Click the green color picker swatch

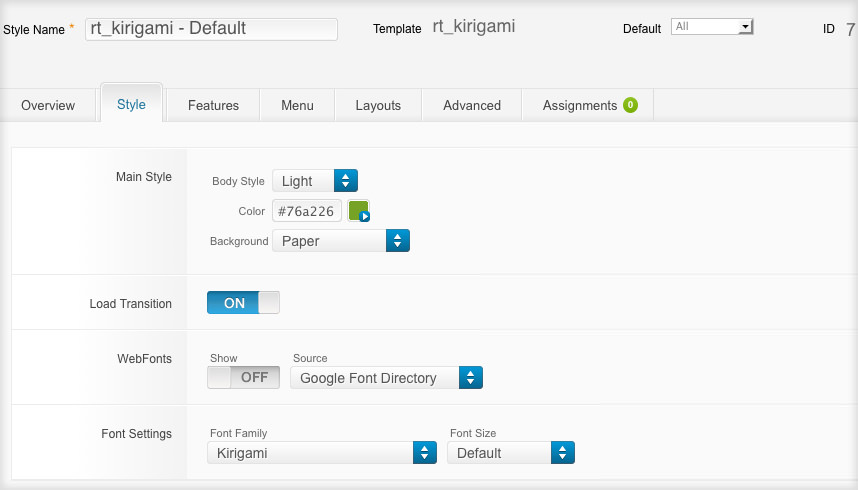pyautogui.click(x=359, y=211)
